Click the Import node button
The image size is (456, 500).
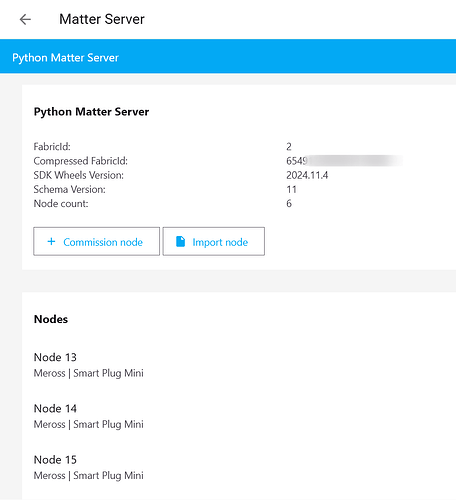(214, 241)
